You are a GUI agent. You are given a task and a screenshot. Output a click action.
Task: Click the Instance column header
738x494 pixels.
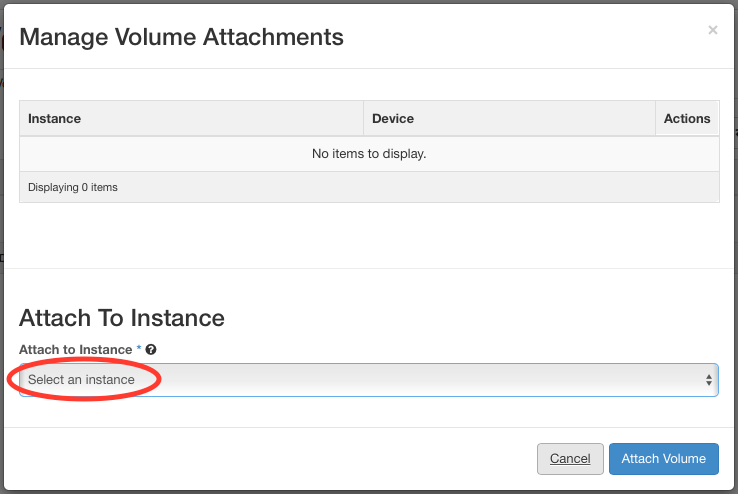click(55, 118)
